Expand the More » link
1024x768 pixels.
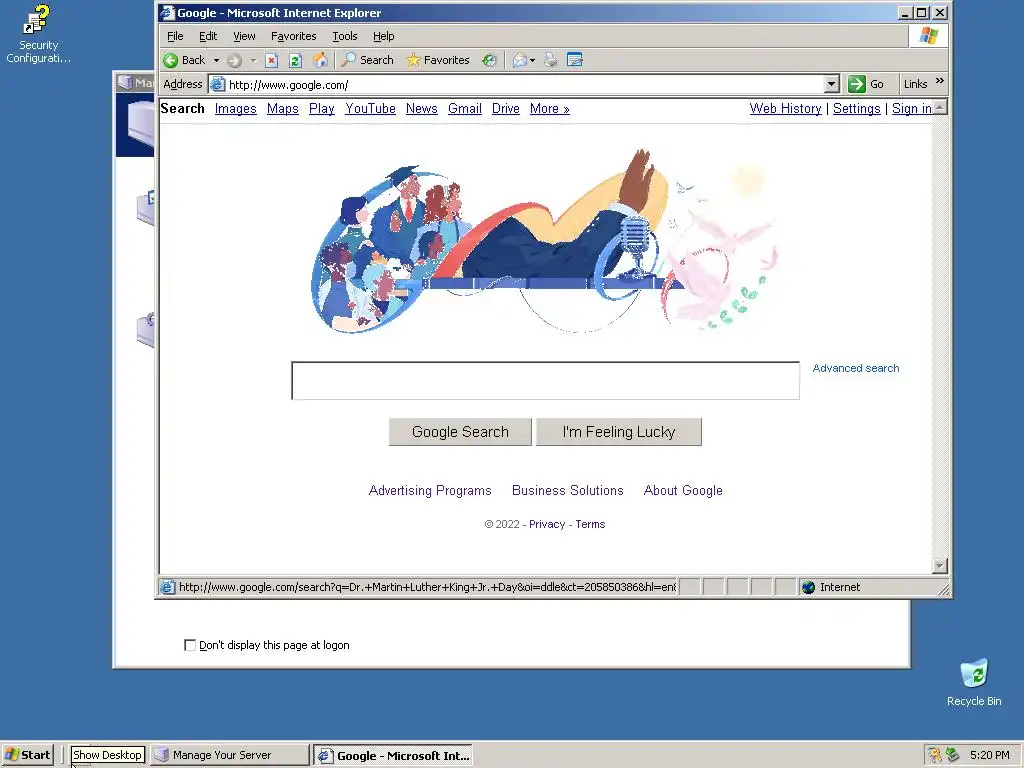pos(549,109)
